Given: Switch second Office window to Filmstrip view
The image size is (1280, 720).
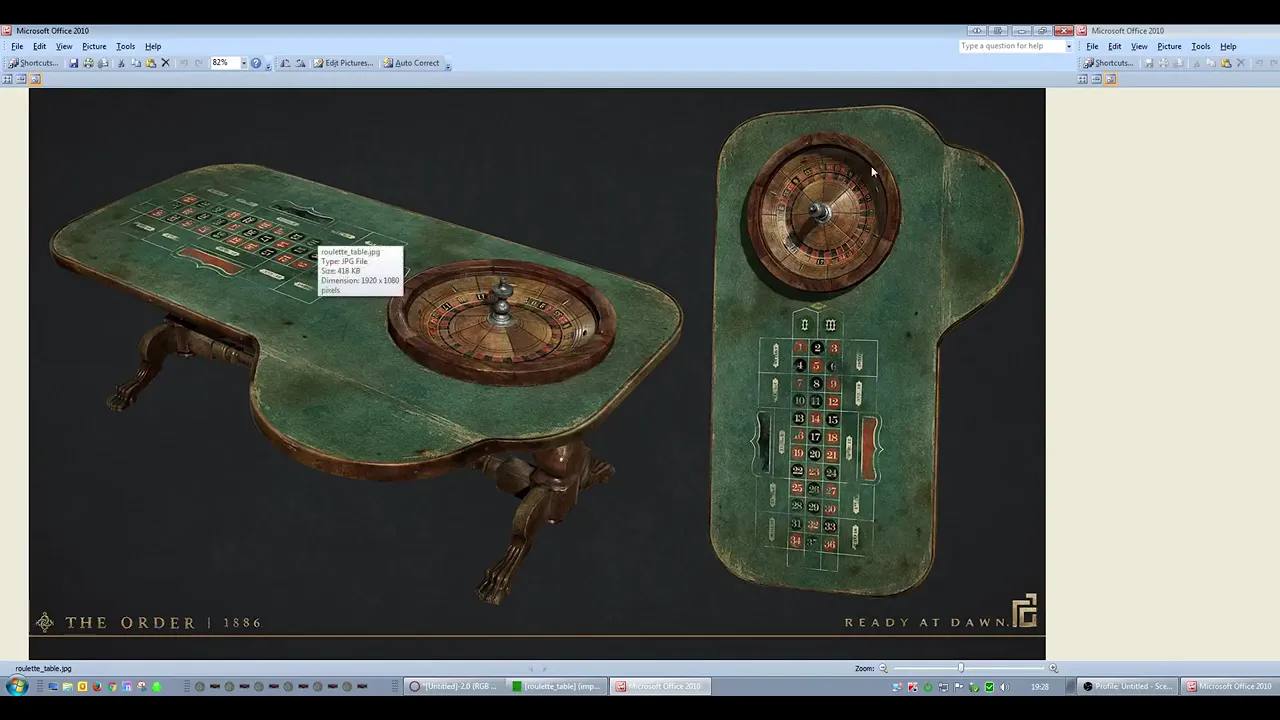Looking at the screenshot, I should click(1096, 79).
